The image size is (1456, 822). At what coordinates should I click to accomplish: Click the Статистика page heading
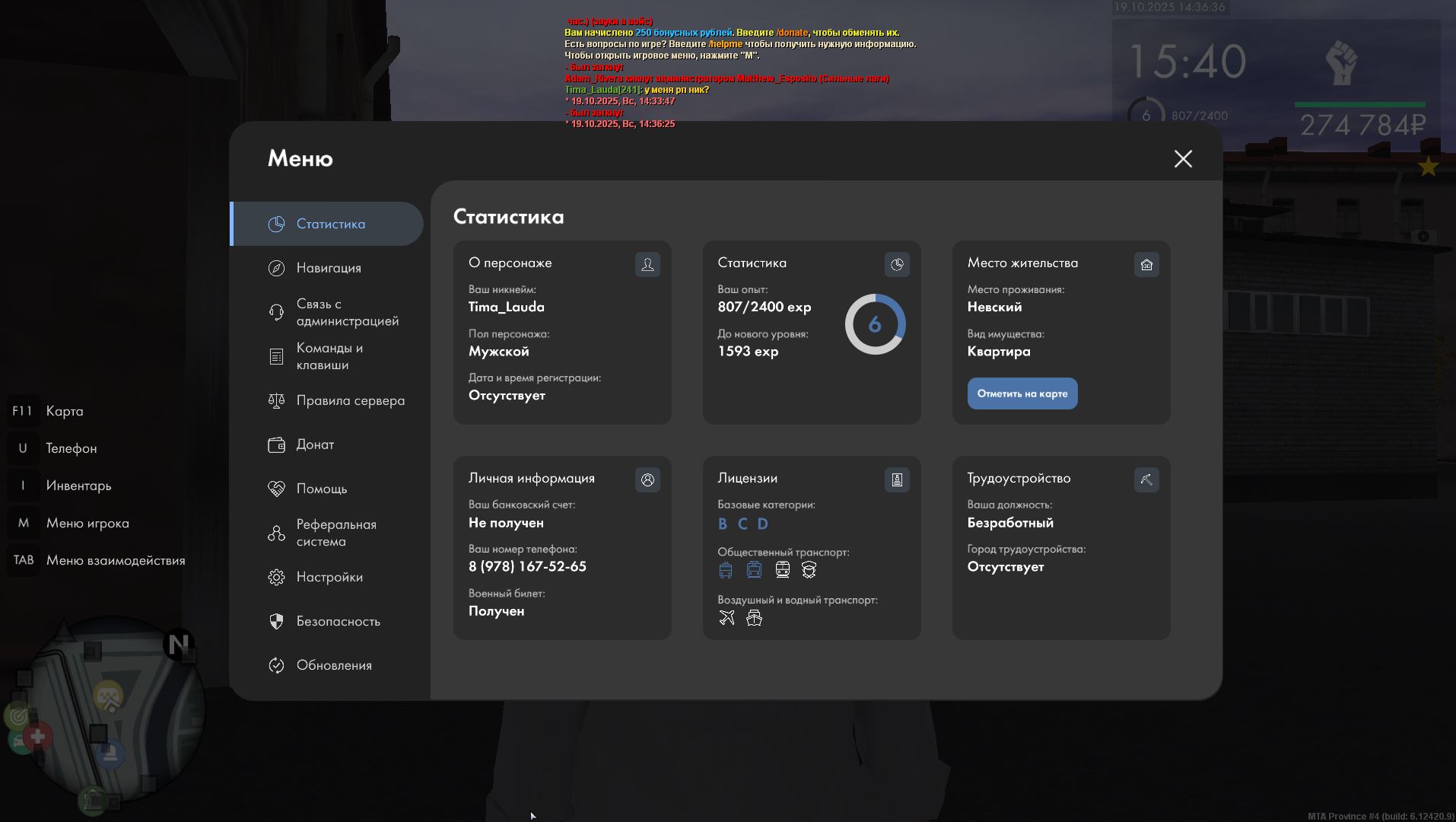[x=509, y=217]
